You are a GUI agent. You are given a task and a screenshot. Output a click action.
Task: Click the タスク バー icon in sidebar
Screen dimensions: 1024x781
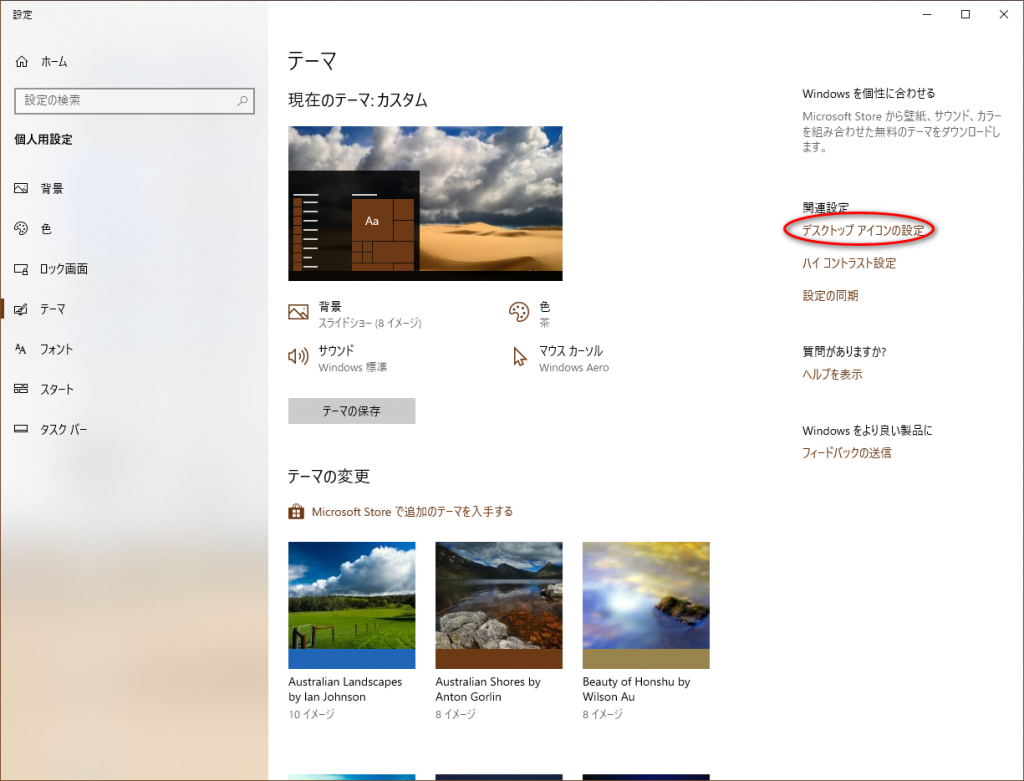point(22,429)
